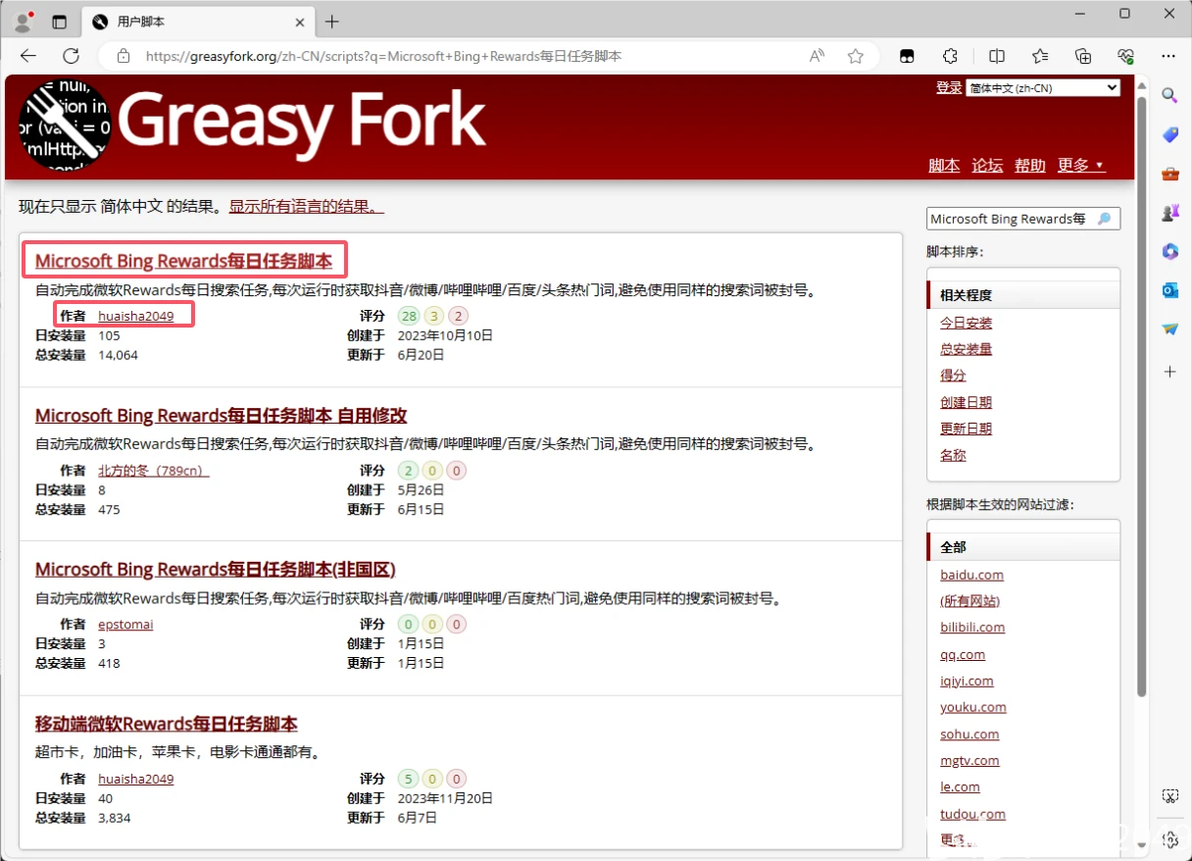Viewport: 1192px width, 861px height.
Task: View site information lock icon
Action: coord(123,55)
